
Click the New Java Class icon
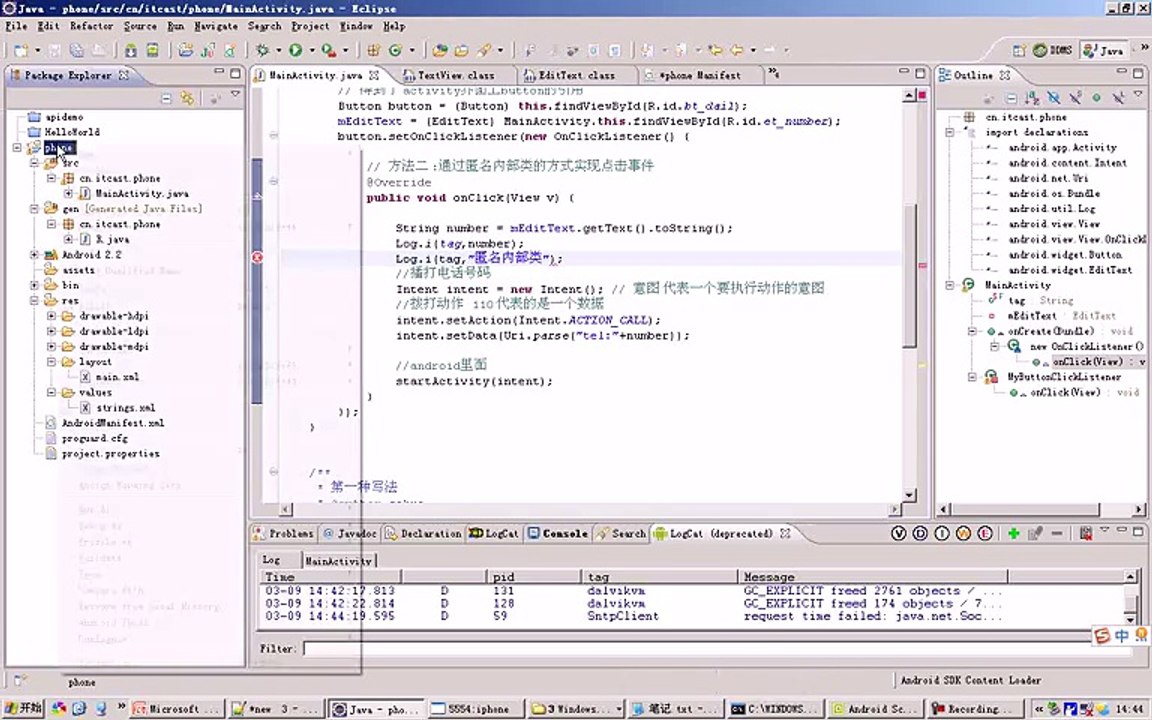(395, 50)
